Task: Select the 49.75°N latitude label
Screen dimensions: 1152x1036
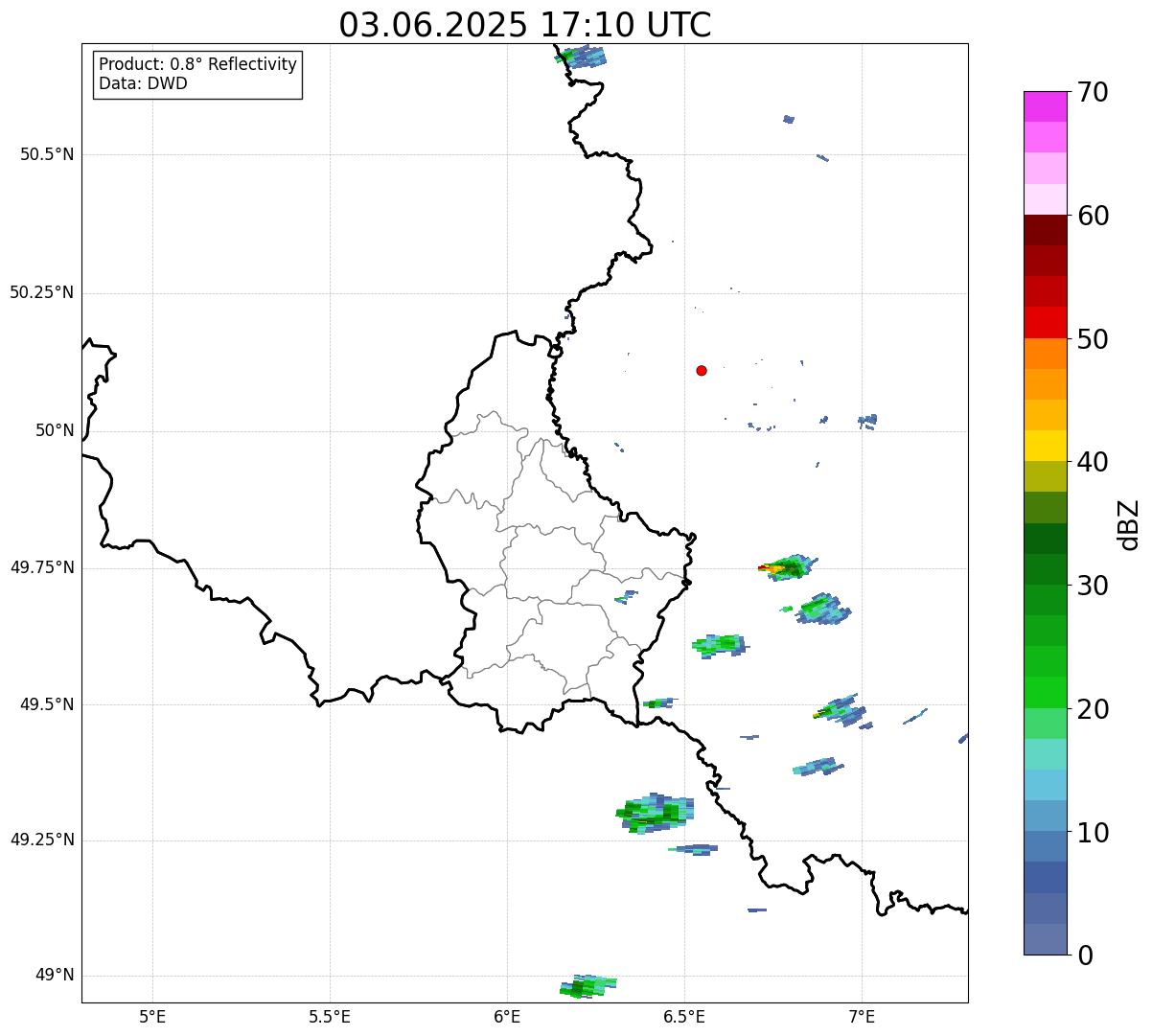Action: click(x=42, y=567)
